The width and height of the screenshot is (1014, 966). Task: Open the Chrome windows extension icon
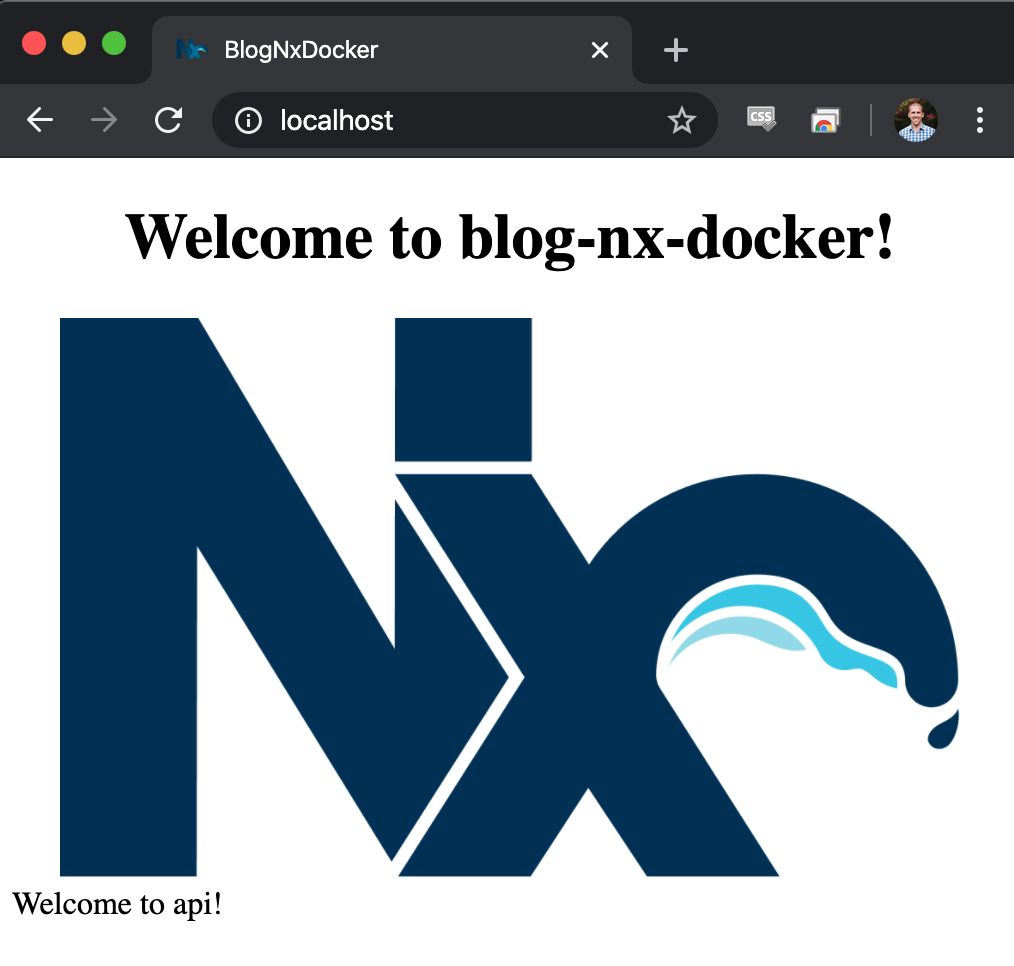pyautogui.click(x=825, y=120)
